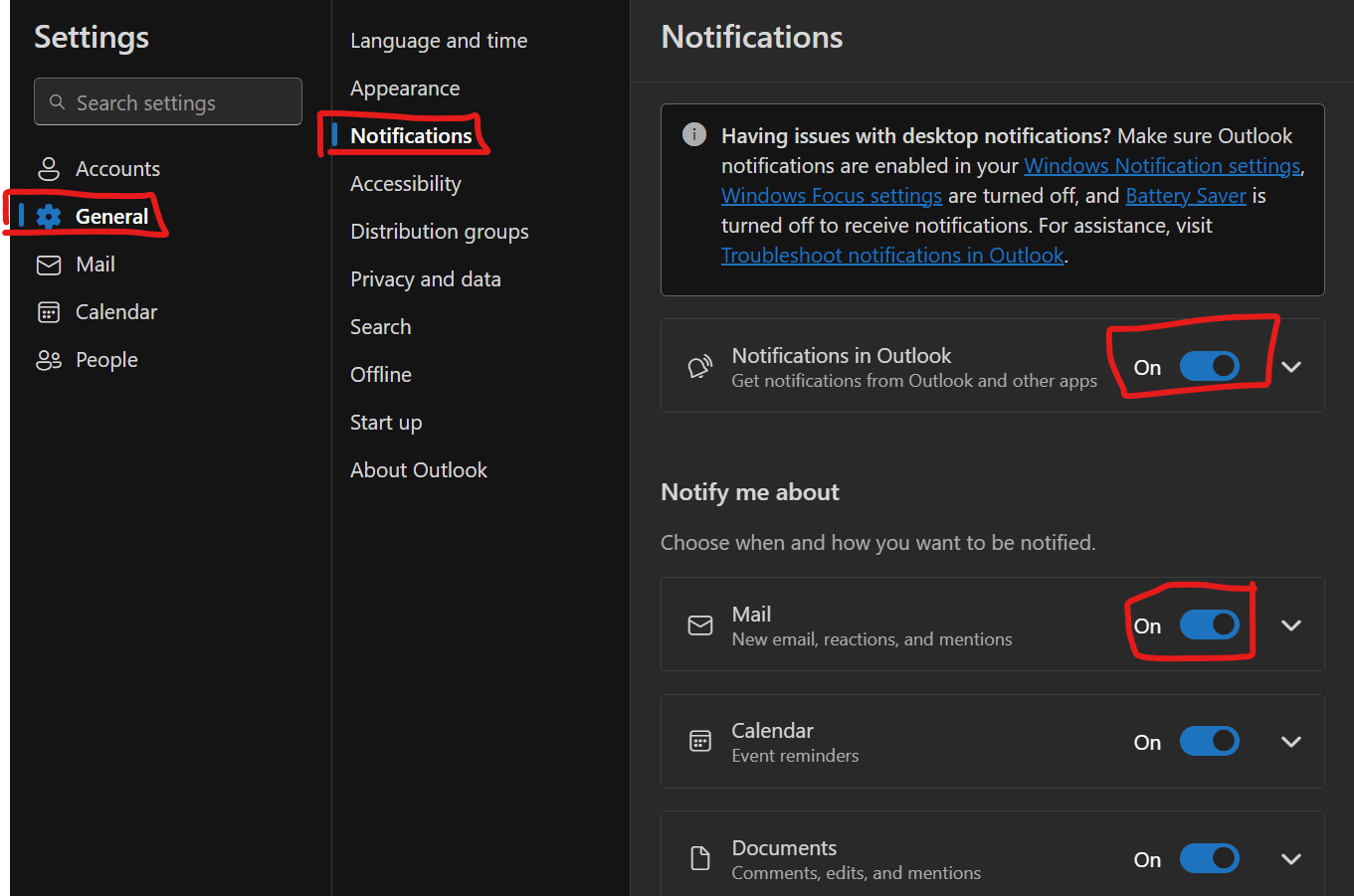Open Offline settings

(381, 375)
